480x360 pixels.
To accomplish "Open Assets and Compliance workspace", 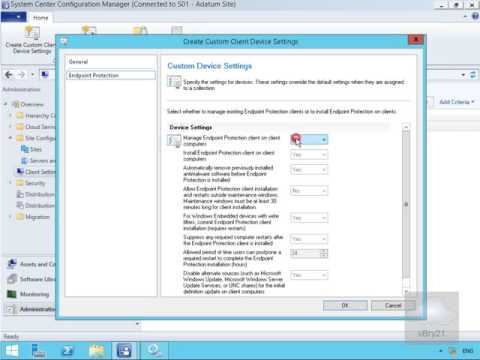I will (31, 264).
